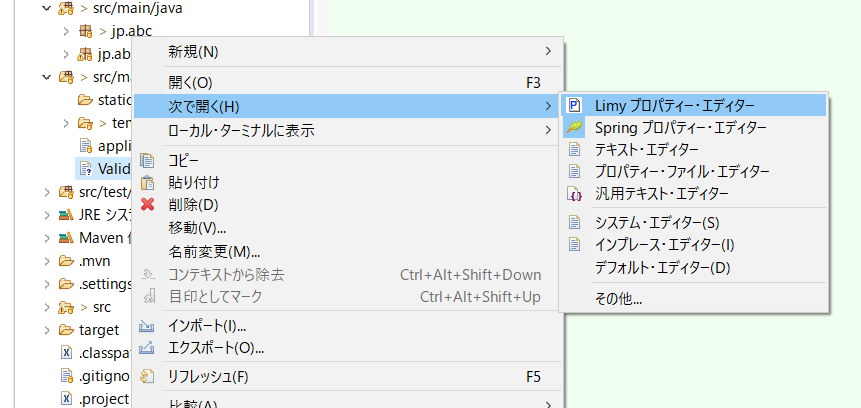Select テキスト・エディター from the submenu
The width and height of the screenshot is (861, 408).
pyautogui.click(x=647, y=150)
